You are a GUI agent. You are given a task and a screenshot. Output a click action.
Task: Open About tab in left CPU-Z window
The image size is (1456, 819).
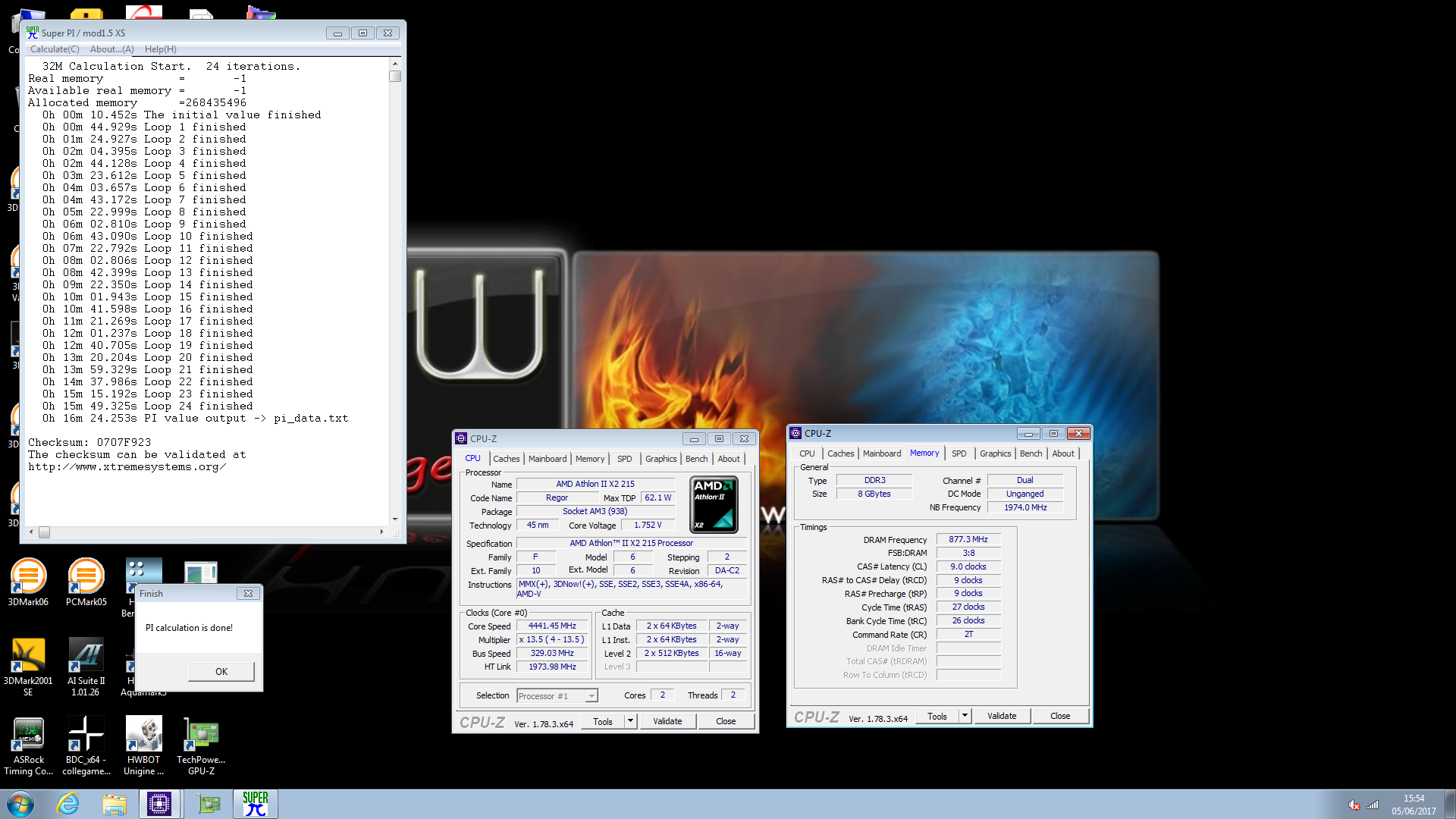click(729, 459)
